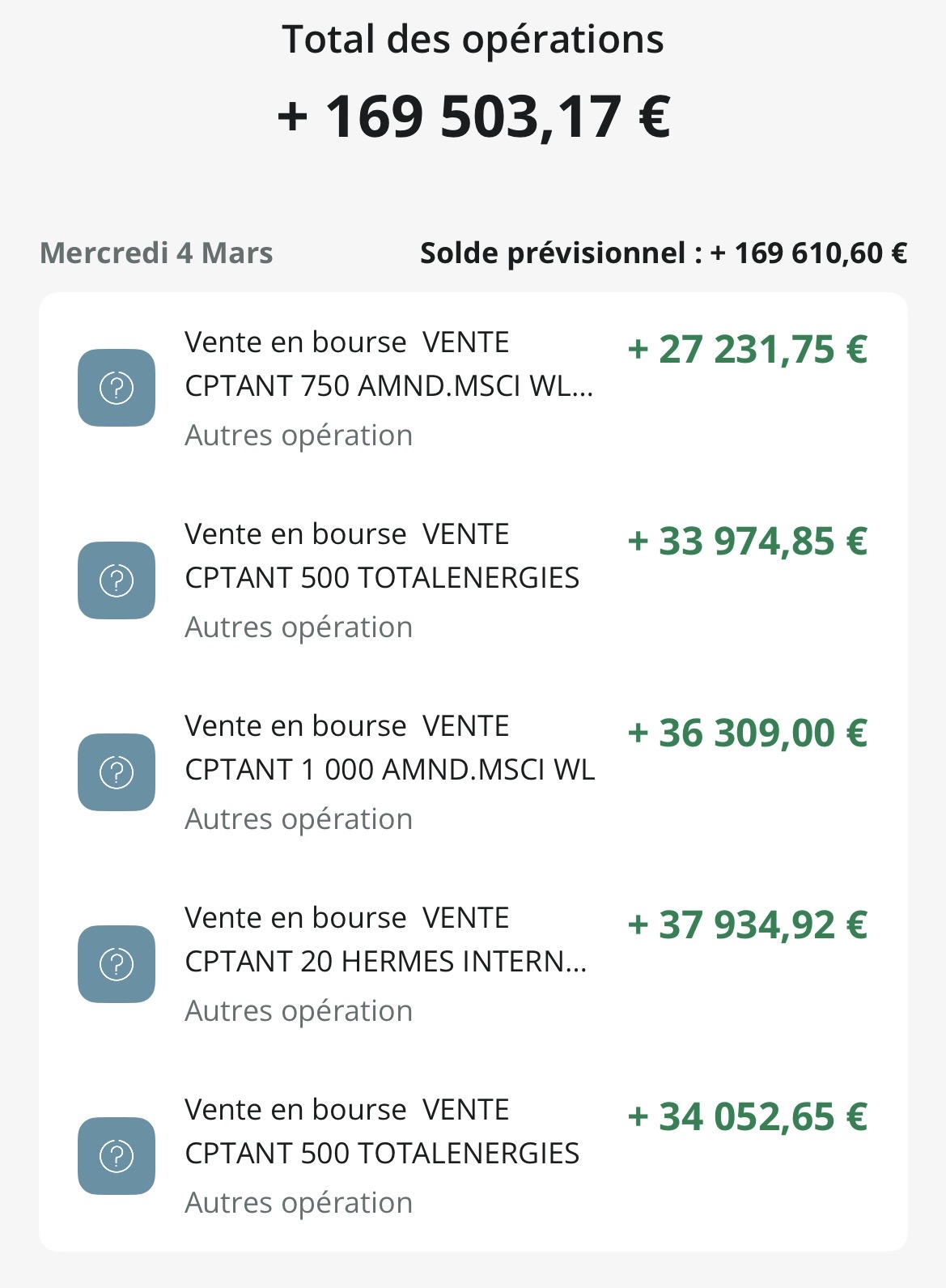Tap the category icon next to the 33 974,85 € sale

(117, 580)
